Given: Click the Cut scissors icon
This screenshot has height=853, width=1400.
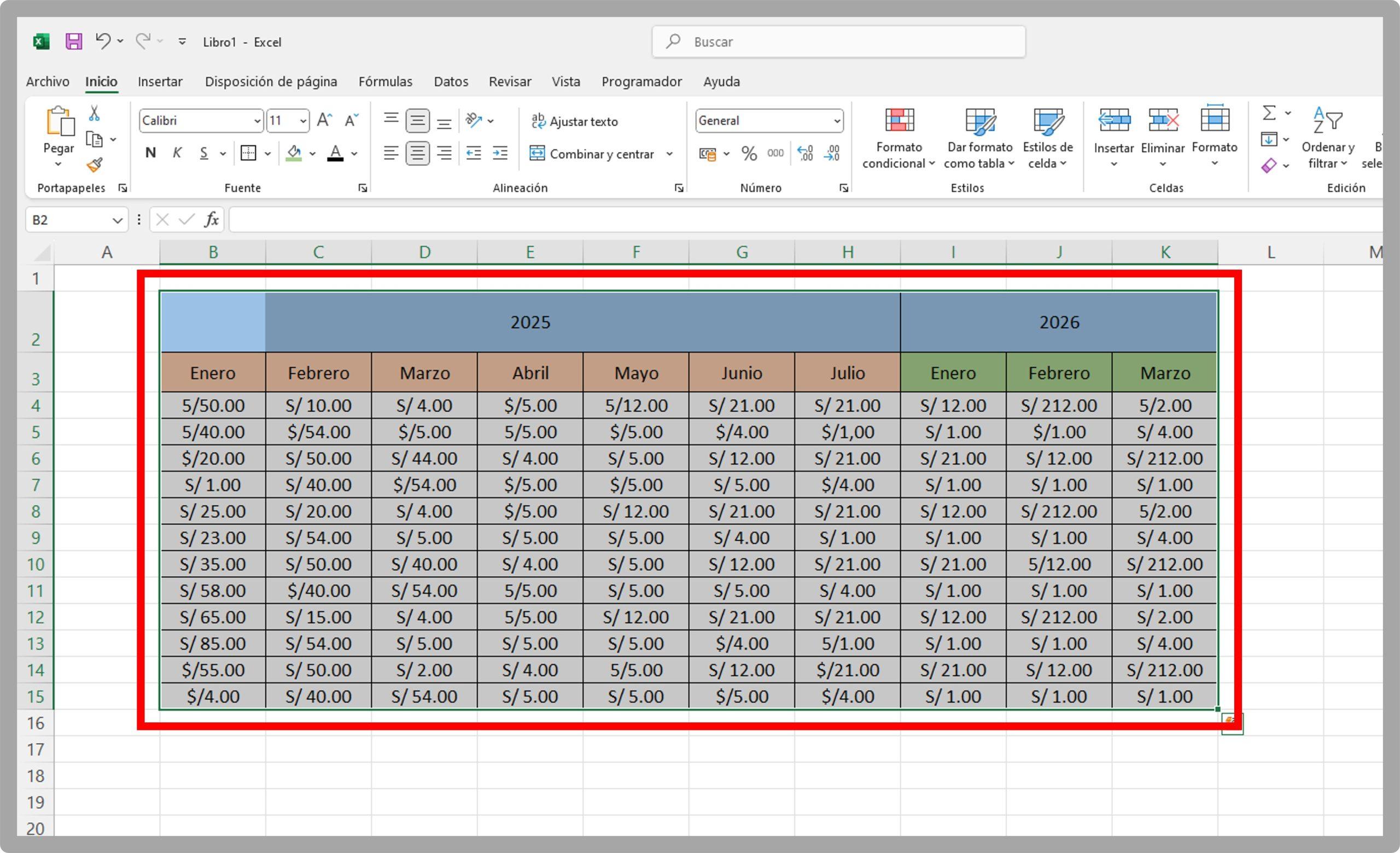Looking at the screenshot, I should (95, 113).
